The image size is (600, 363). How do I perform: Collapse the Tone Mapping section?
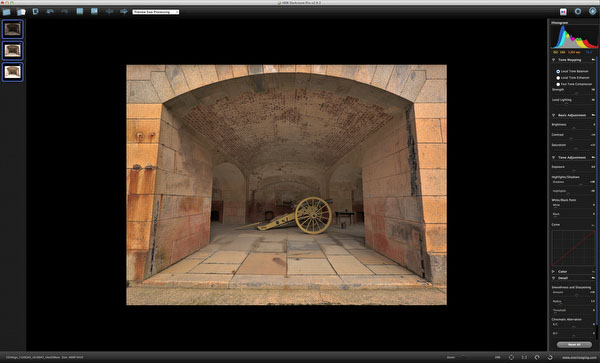click(x=553, y=60)
